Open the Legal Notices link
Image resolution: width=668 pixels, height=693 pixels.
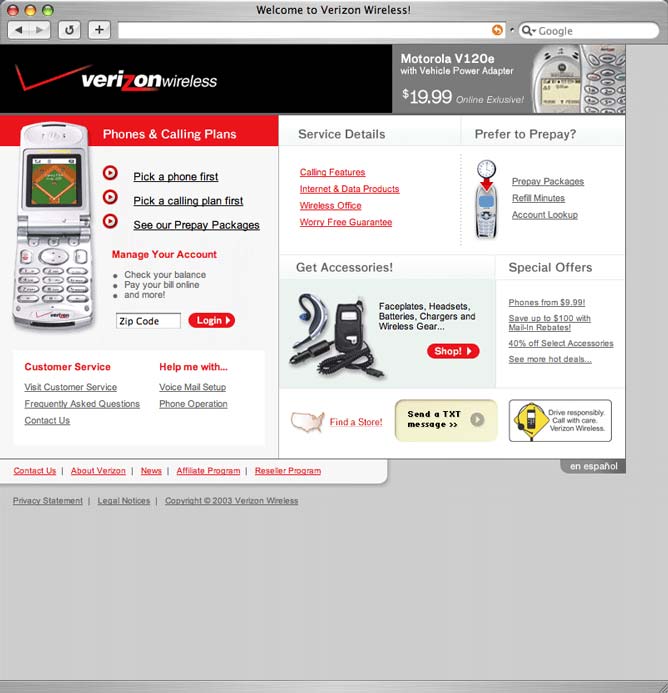[x=124, y=501]
